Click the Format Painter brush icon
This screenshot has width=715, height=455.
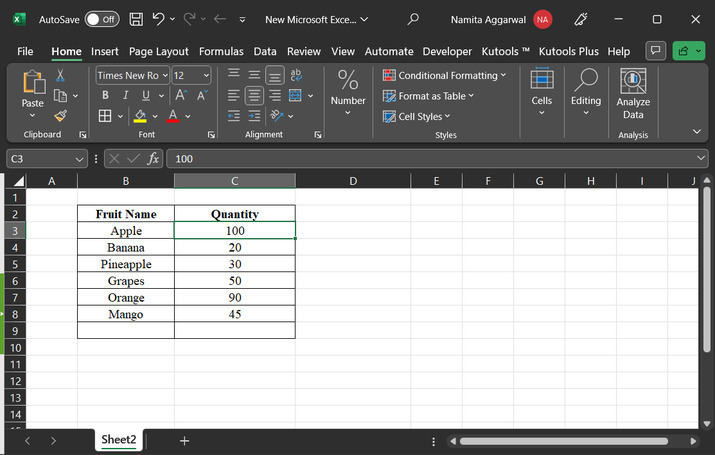[x=60, y=116]
